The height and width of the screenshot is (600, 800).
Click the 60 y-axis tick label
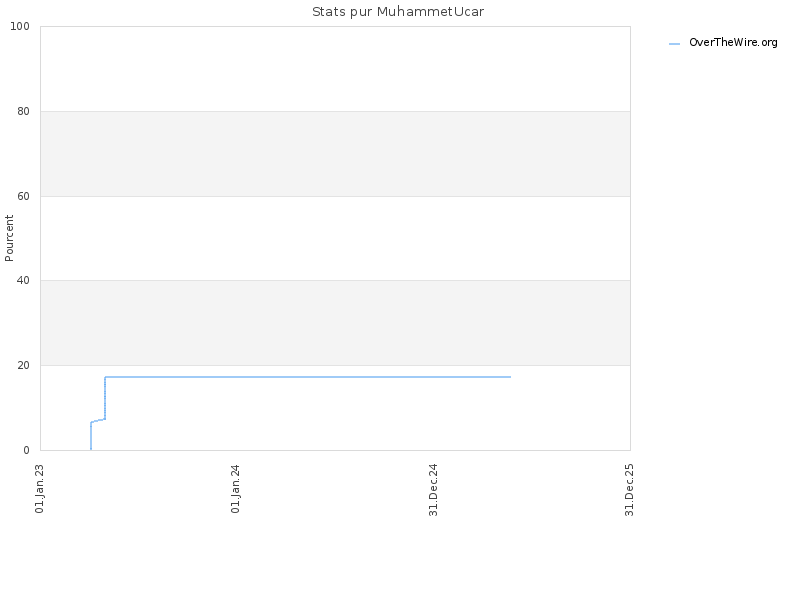[23, 196]
